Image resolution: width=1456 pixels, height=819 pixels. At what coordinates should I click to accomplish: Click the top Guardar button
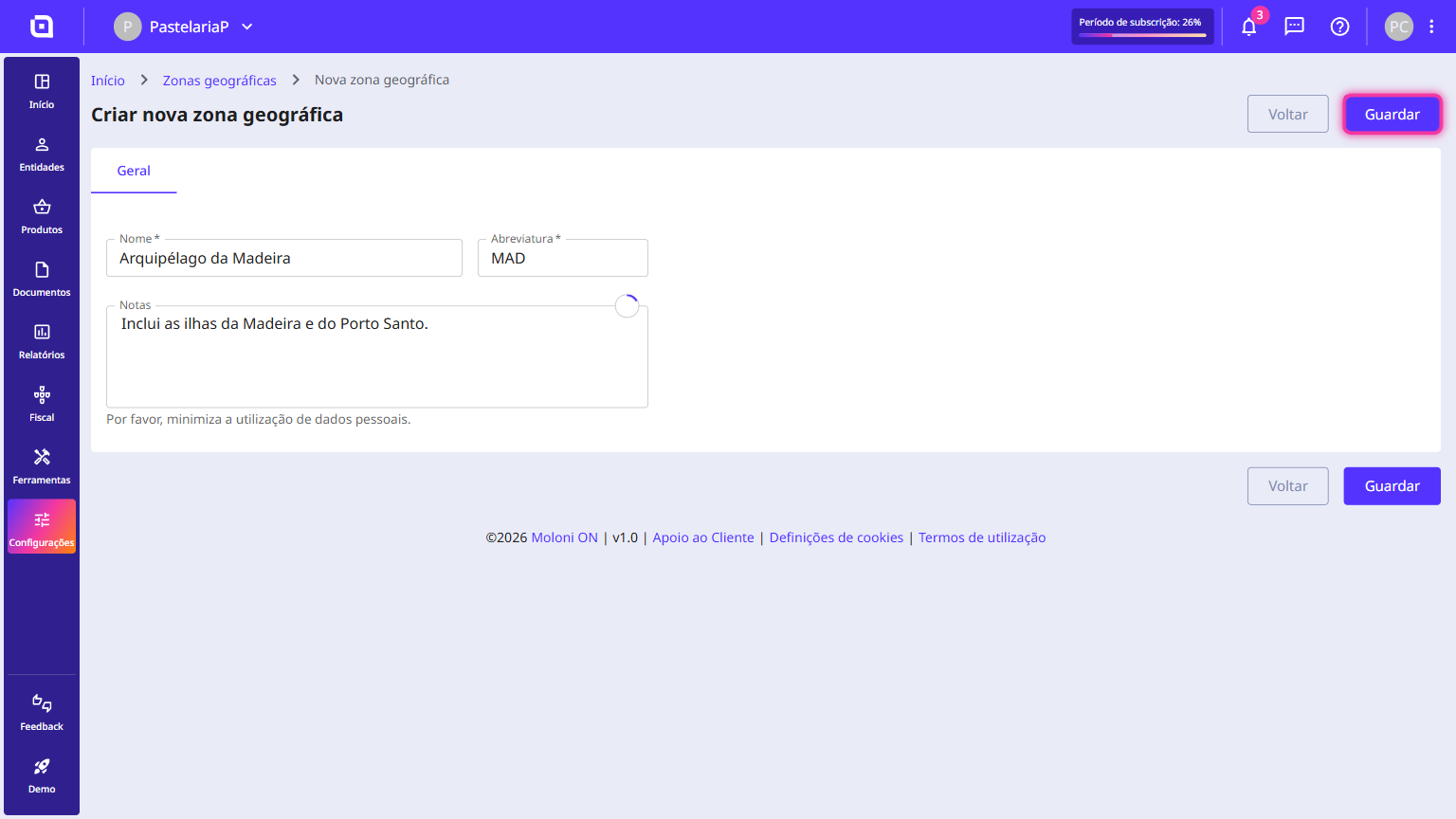tap(1392, 115)
